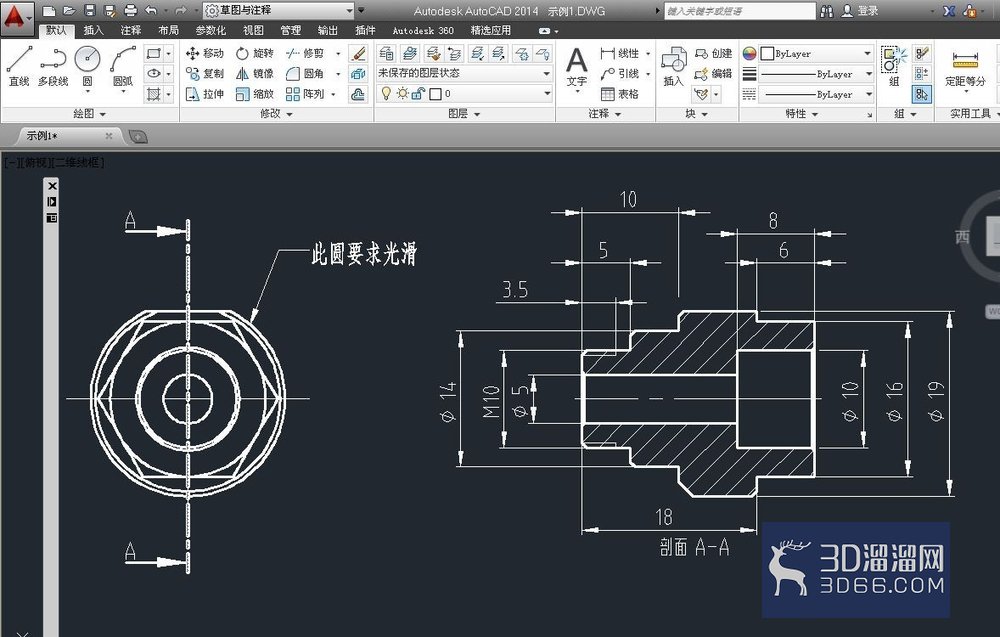This screenshot has height=637, width=1000.
Task: Click the 组 (Group) tool icon
Action: click(x=894, y=66)
